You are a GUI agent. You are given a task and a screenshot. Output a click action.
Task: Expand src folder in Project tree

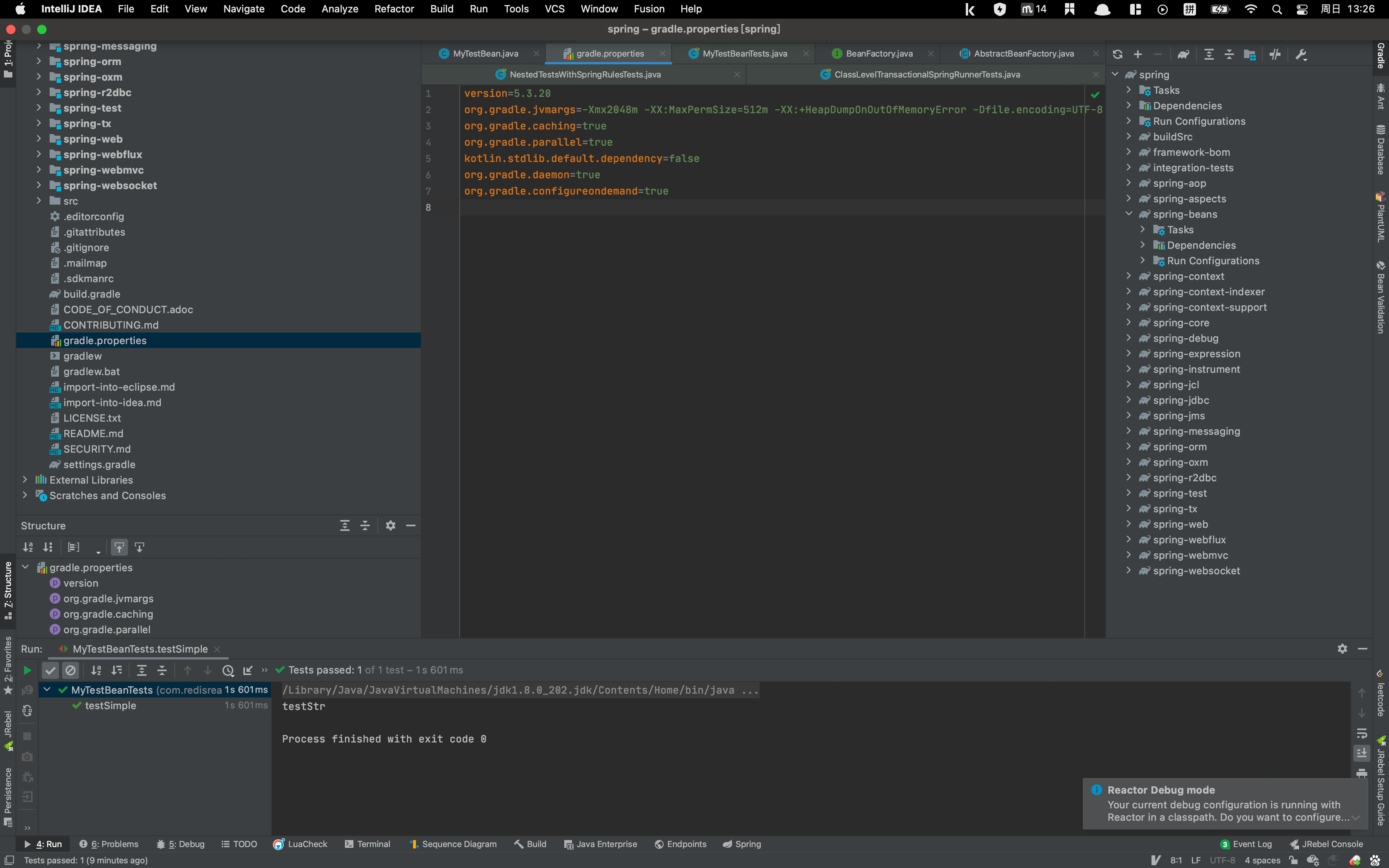coord(38,201)
